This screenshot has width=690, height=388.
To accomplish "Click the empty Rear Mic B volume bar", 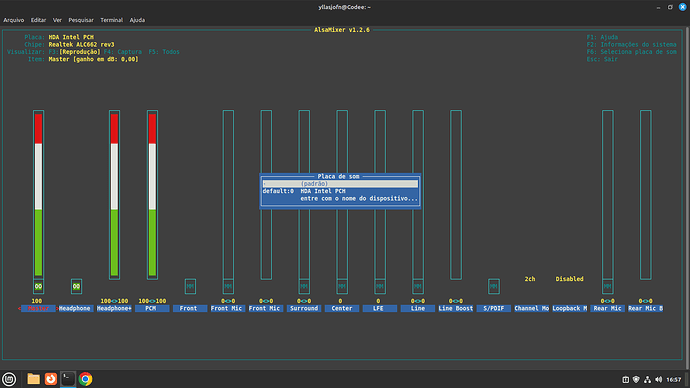I will coord(646,194).
